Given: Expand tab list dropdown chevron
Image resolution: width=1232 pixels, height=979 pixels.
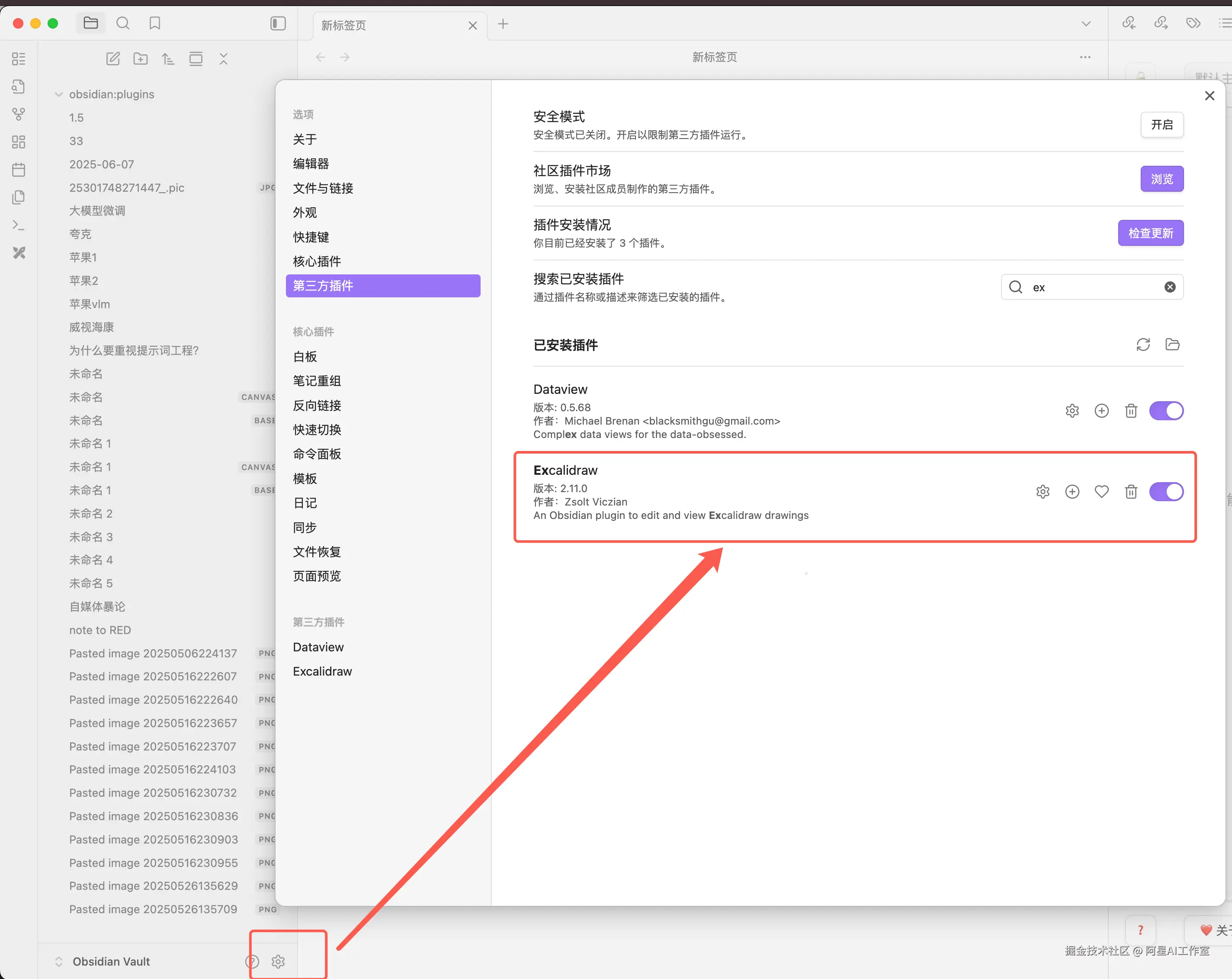Looking at the screenshot, I should (x=1086, y=24).
